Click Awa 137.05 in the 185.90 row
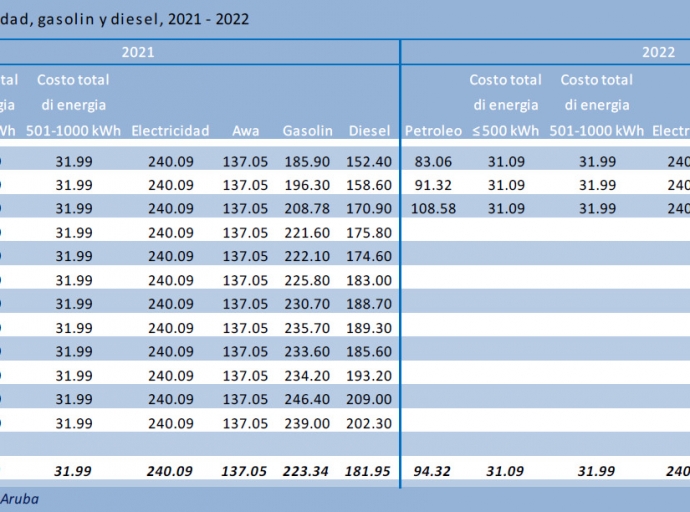The image size is (690, 512). click(245, 162)
